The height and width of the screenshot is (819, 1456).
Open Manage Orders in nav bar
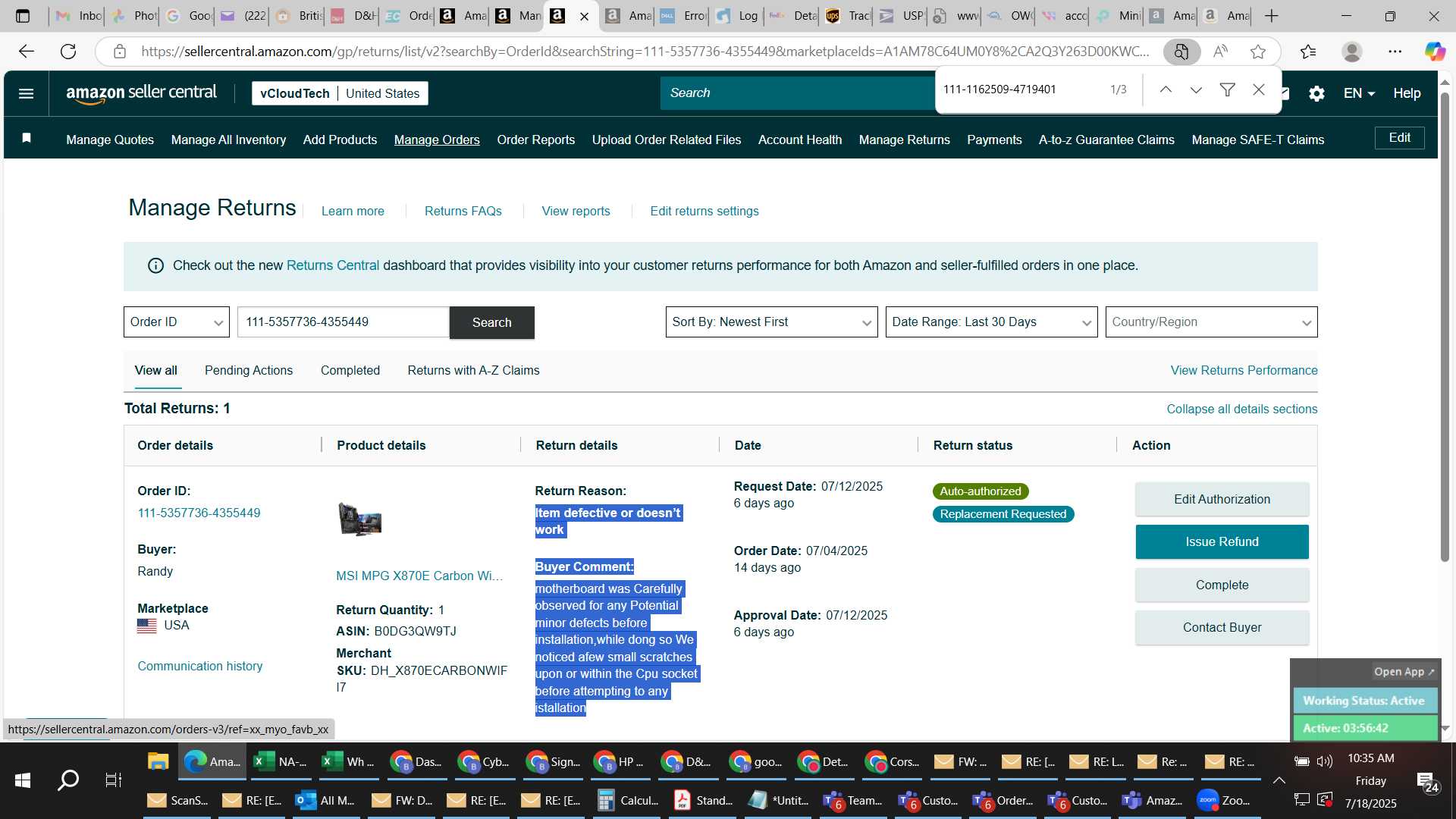(437, 140)
